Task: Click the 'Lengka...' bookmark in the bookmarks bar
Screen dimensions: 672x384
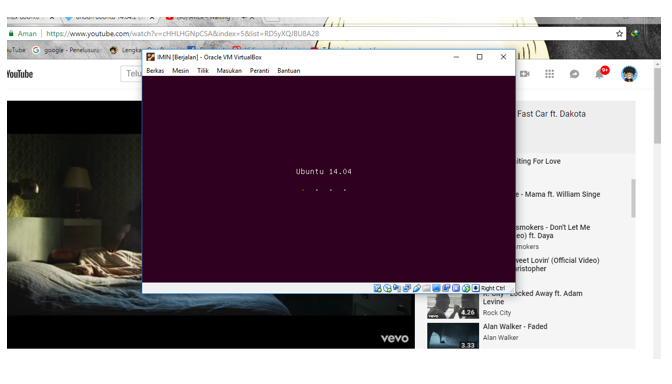Action: click(x=125, y=50)
